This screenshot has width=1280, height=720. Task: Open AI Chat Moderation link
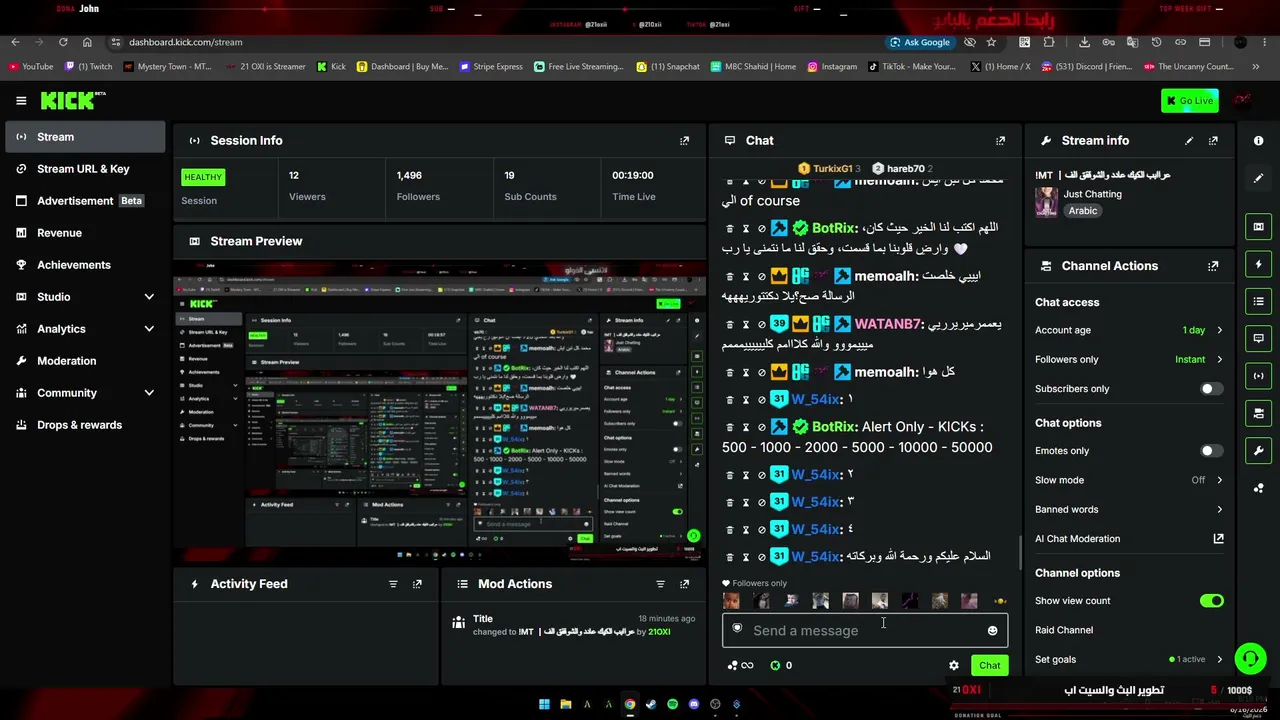[1129, 539]
